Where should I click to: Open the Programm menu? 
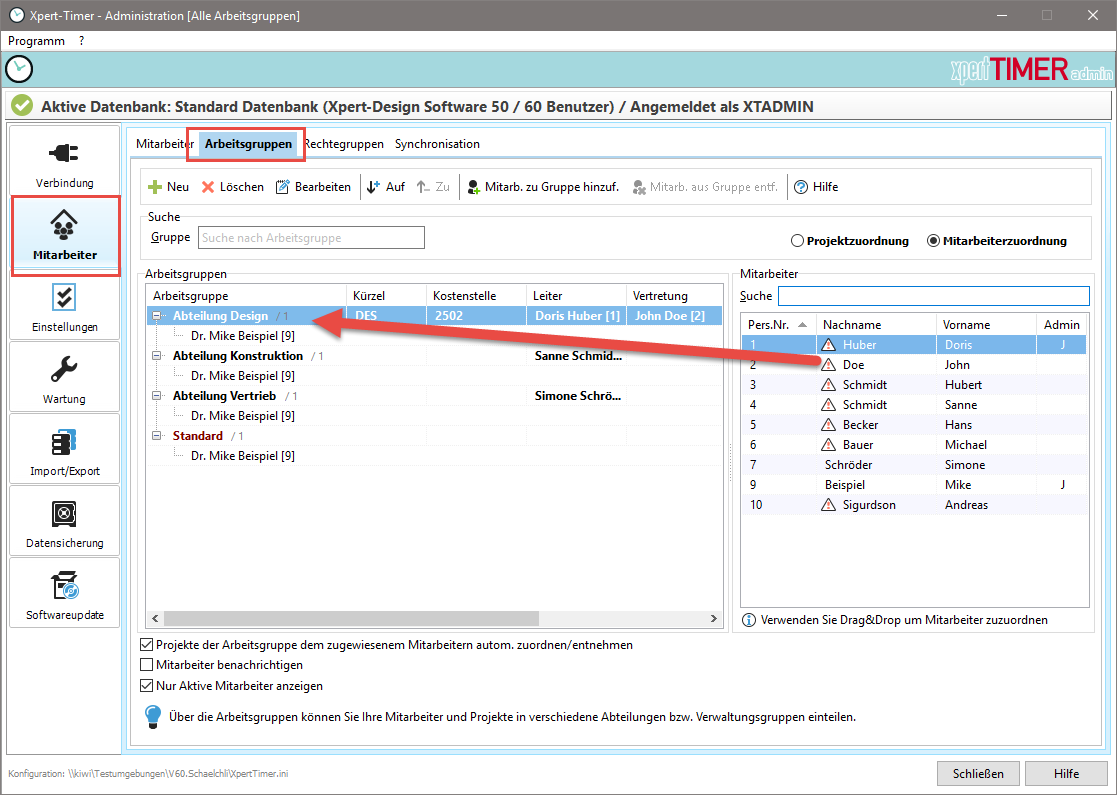(x=36, y=41)
